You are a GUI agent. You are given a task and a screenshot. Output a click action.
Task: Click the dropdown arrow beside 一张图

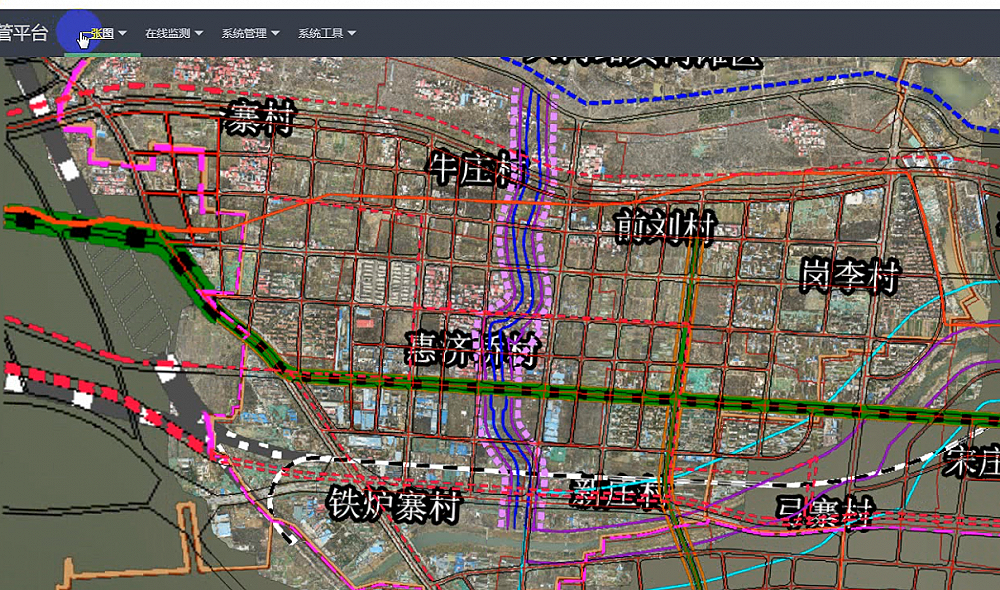click(122, 33)
